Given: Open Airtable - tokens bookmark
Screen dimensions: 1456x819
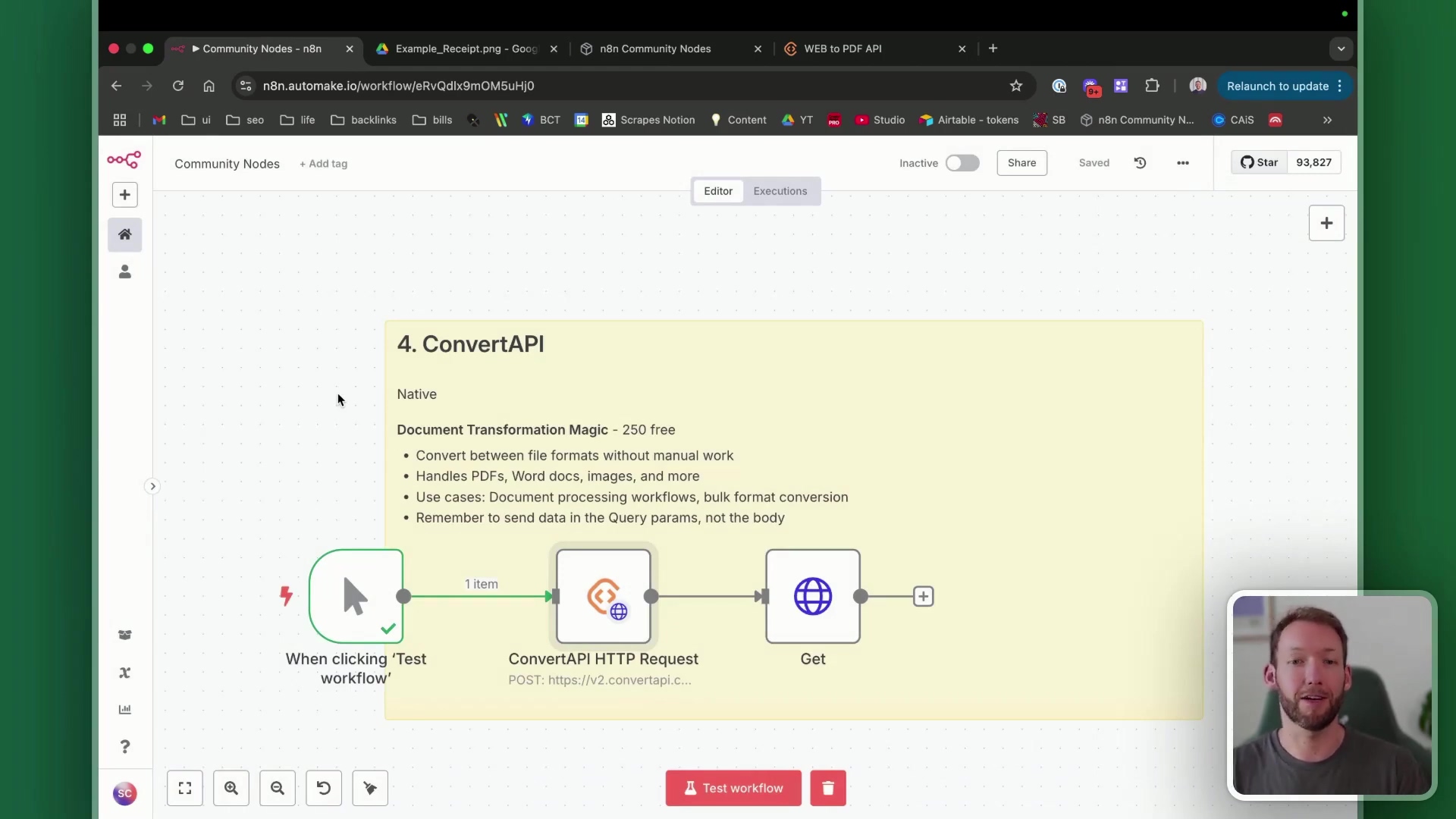Looking at the screenshot, I should 969,120.
